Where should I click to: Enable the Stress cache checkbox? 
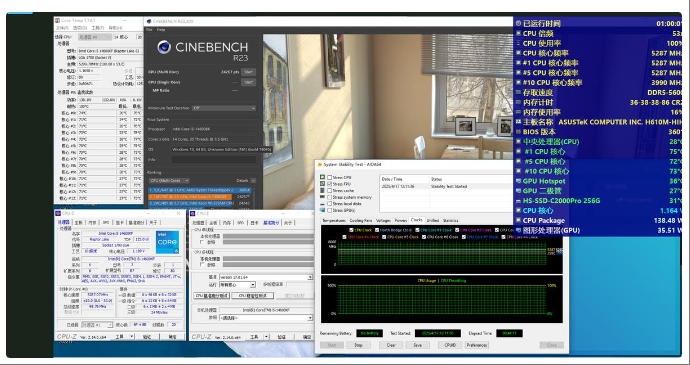click(x=330, y=190)
